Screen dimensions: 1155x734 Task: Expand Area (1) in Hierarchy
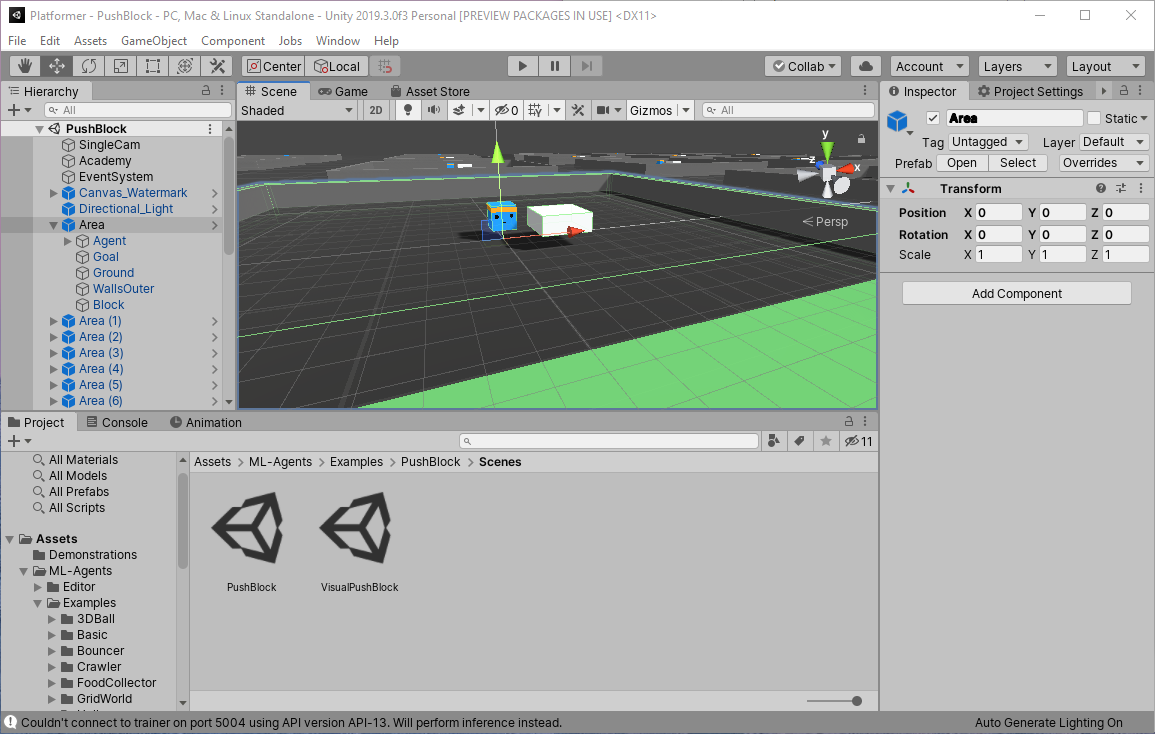pyautogui.click(x=53, y=321)
